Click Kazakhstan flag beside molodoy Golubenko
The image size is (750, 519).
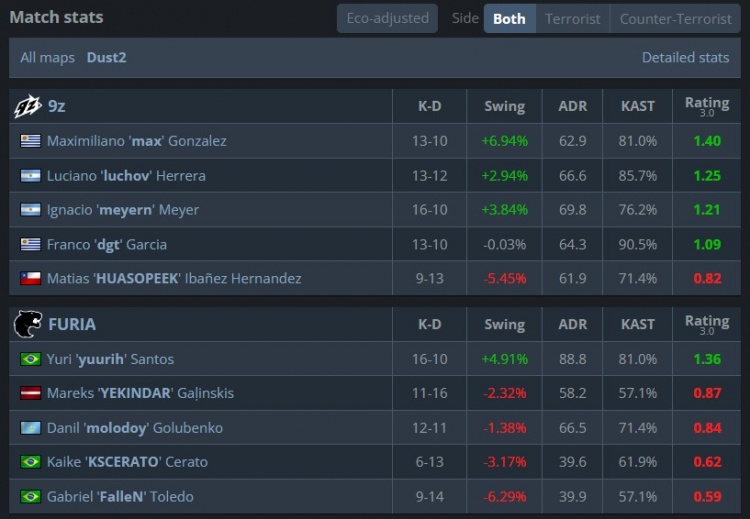[x=31, y=428]
